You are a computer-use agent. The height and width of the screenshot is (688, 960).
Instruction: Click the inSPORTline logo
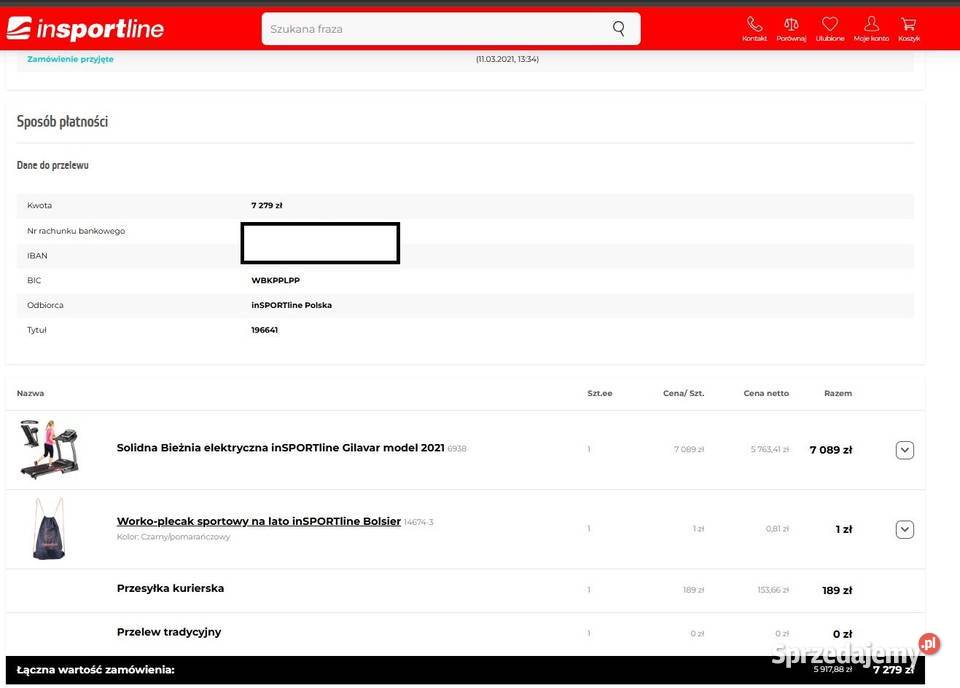pyautogui.click(x=85, y=29)
